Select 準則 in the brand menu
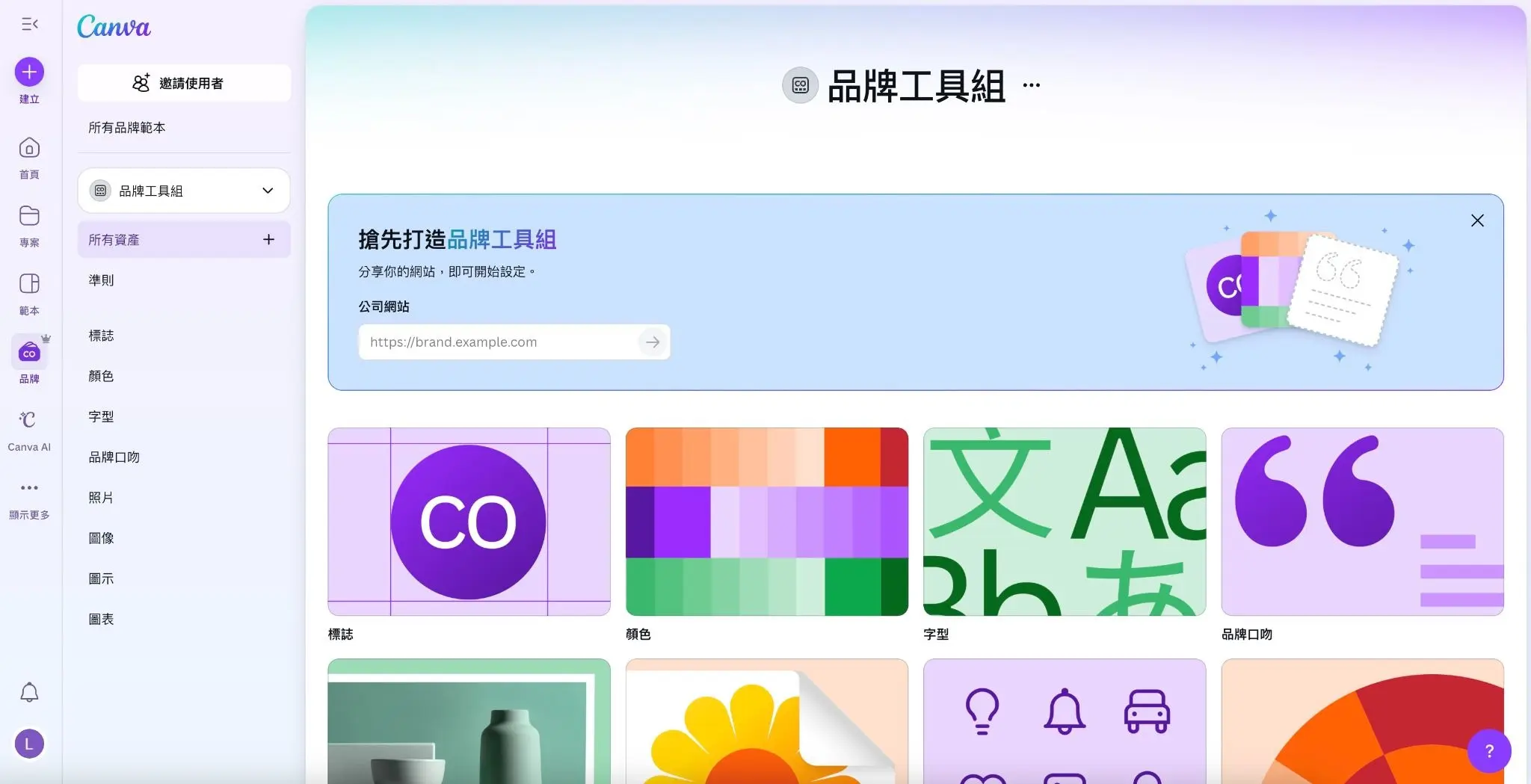The image size is (1531, 784). 102,280
